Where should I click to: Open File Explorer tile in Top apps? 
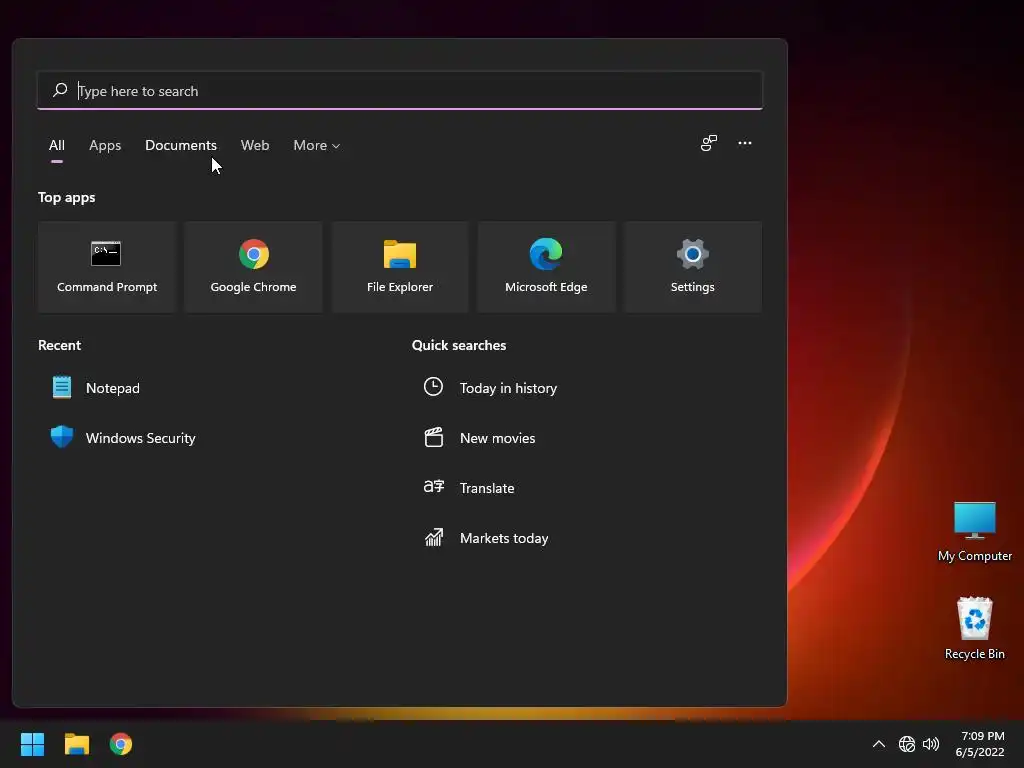(x=400, y=266)
